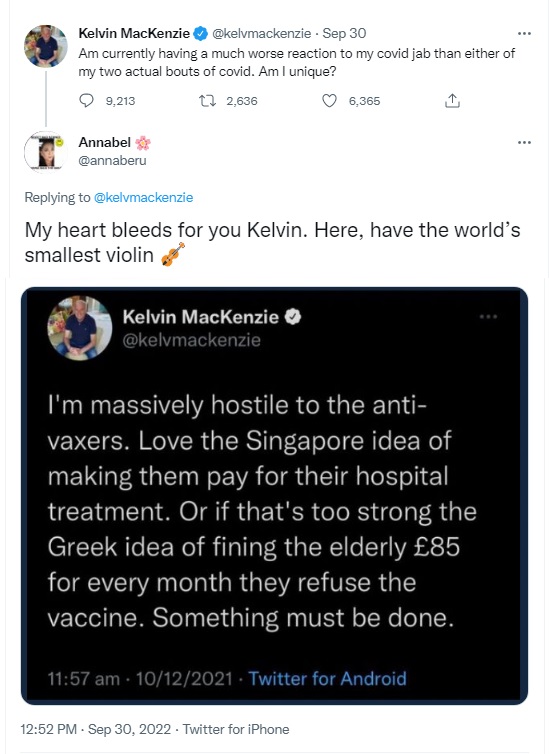Image resolution: width=549 pixels, height=754 pixels.
Task: Click the Twitter for Android link
Action: (327, 679)
